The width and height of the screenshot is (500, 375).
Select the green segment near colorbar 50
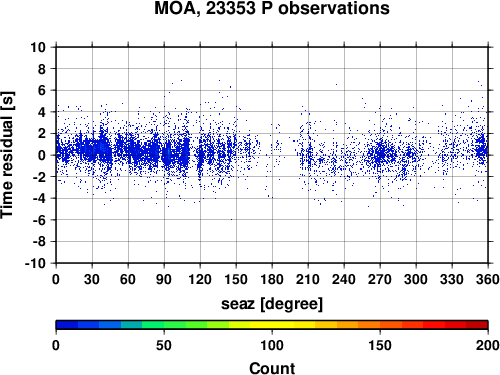pyautogui.click(x=164, y=325)
